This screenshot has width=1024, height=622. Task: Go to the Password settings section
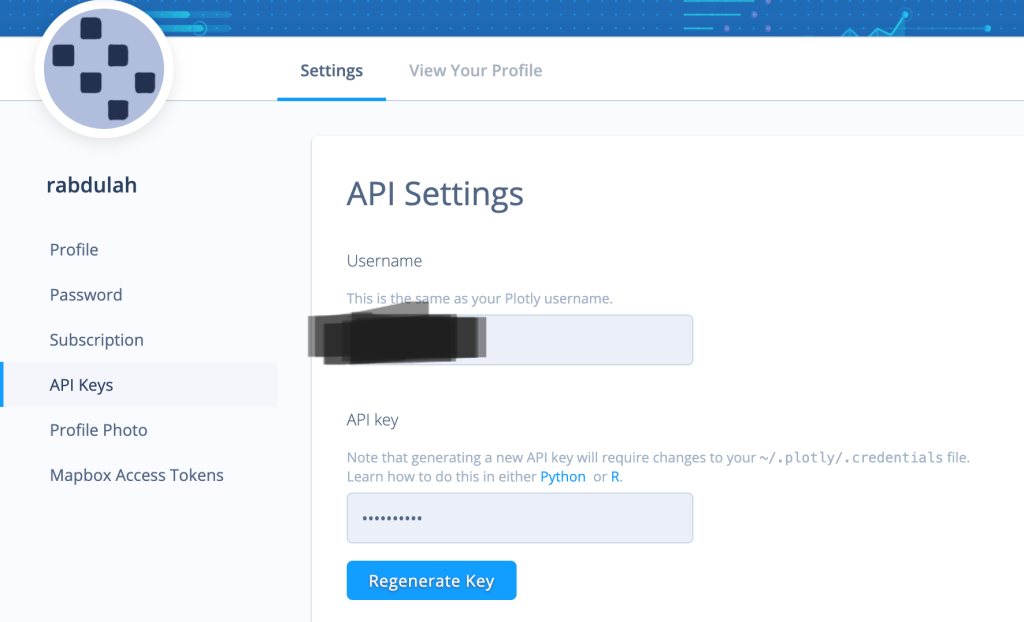(x=86, y=295)
